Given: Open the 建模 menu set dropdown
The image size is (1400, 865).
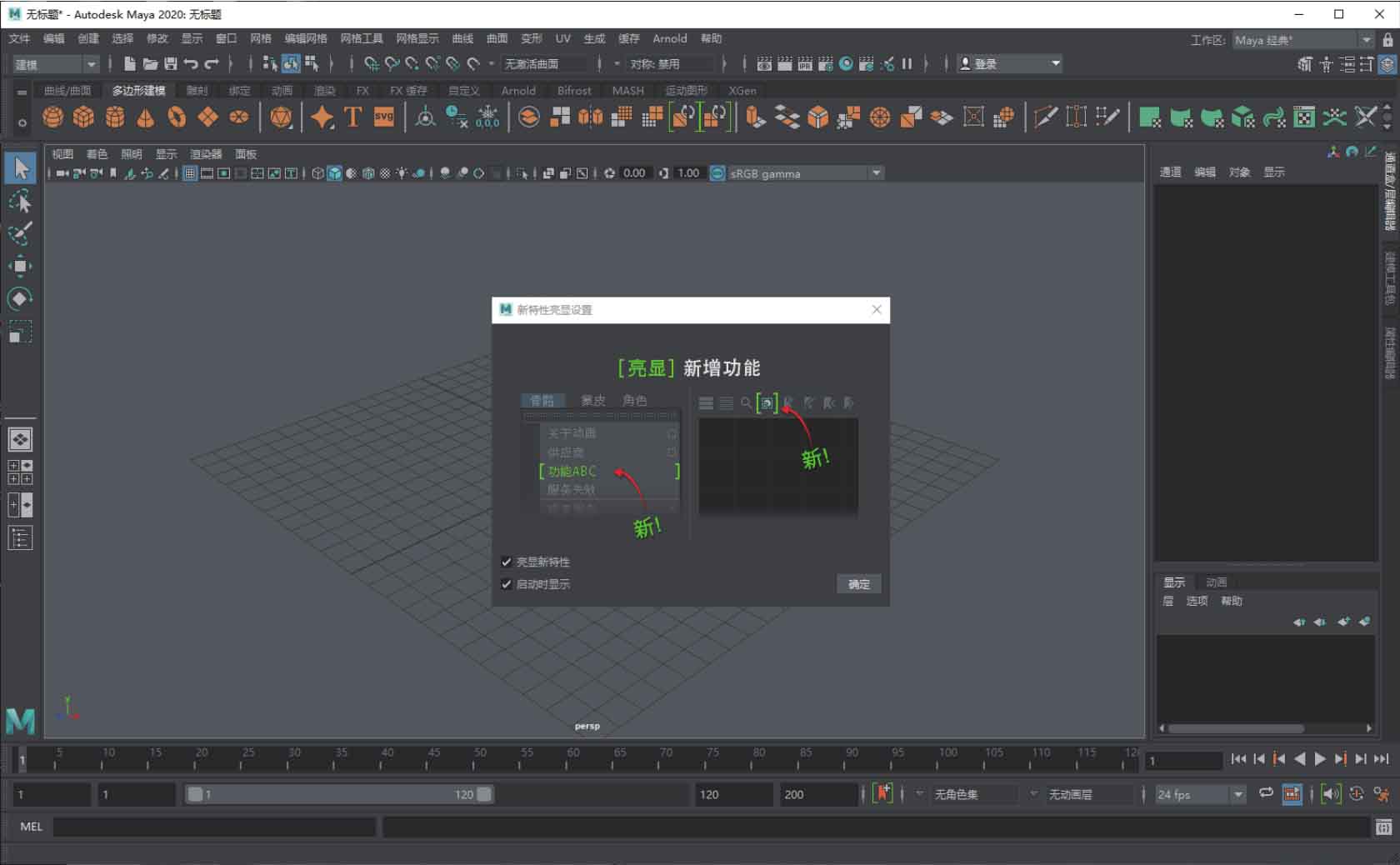Looking at the screenshot, I should [x=55, y=64].
